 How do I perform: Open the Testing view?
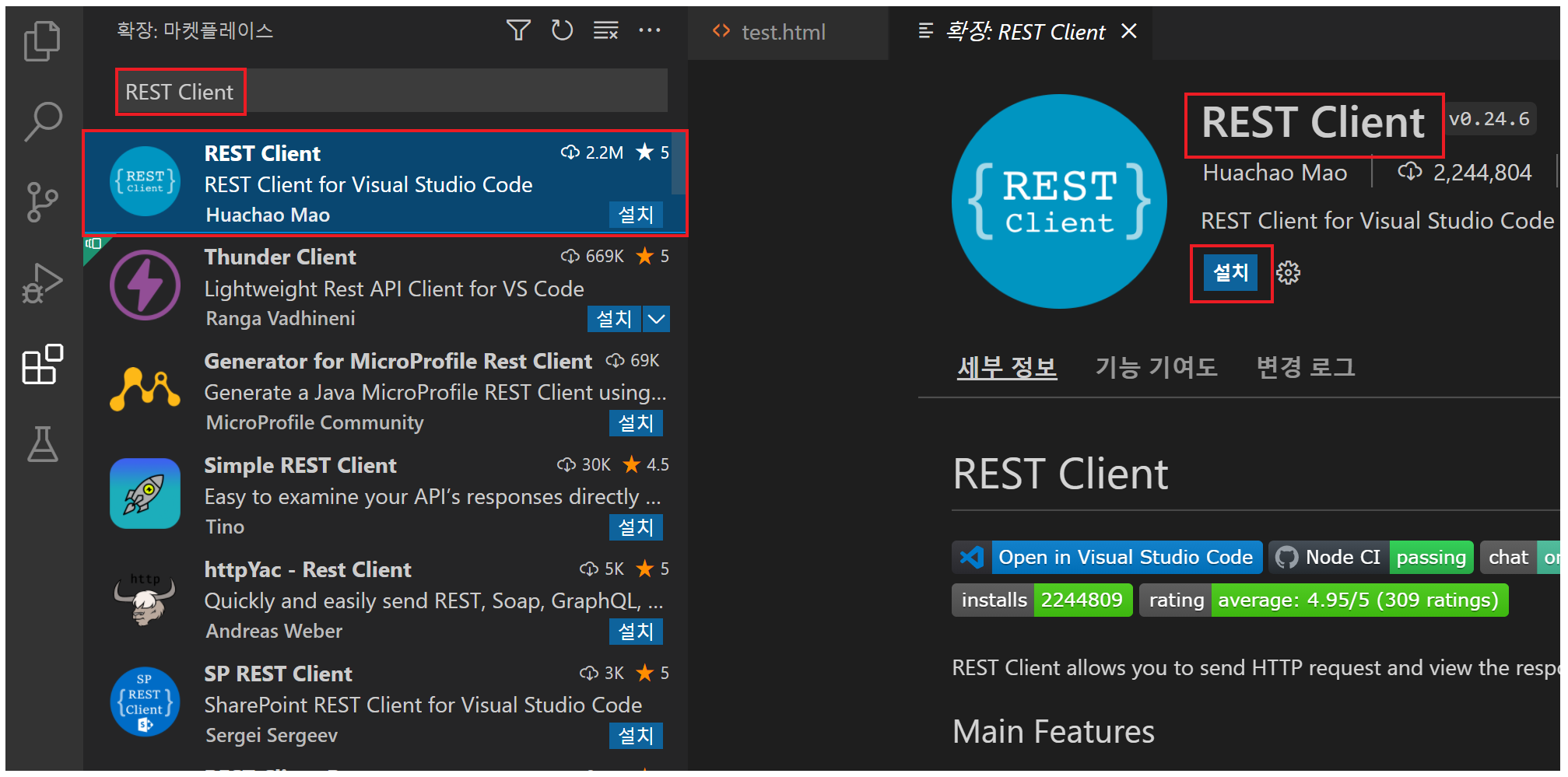43,445
